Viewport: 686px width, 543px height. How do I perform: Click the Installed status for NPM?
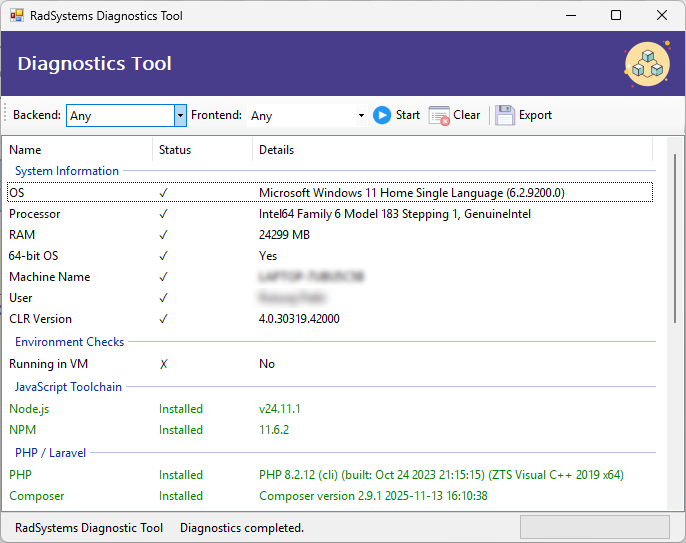[181, 430]
